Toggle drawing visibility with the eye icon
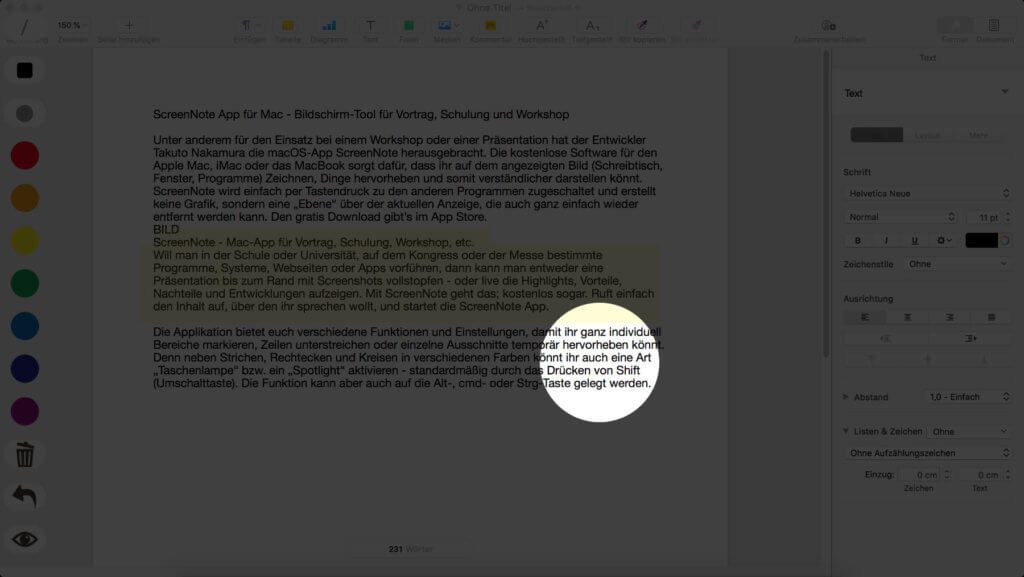The image size is (1024, 577). point(25,539)
